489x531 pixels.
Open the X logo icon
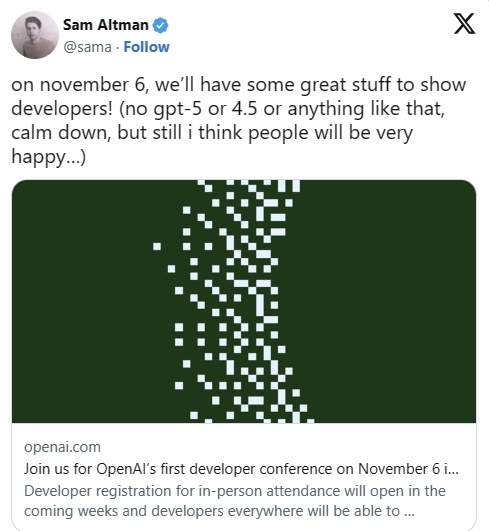pos(464,23)
